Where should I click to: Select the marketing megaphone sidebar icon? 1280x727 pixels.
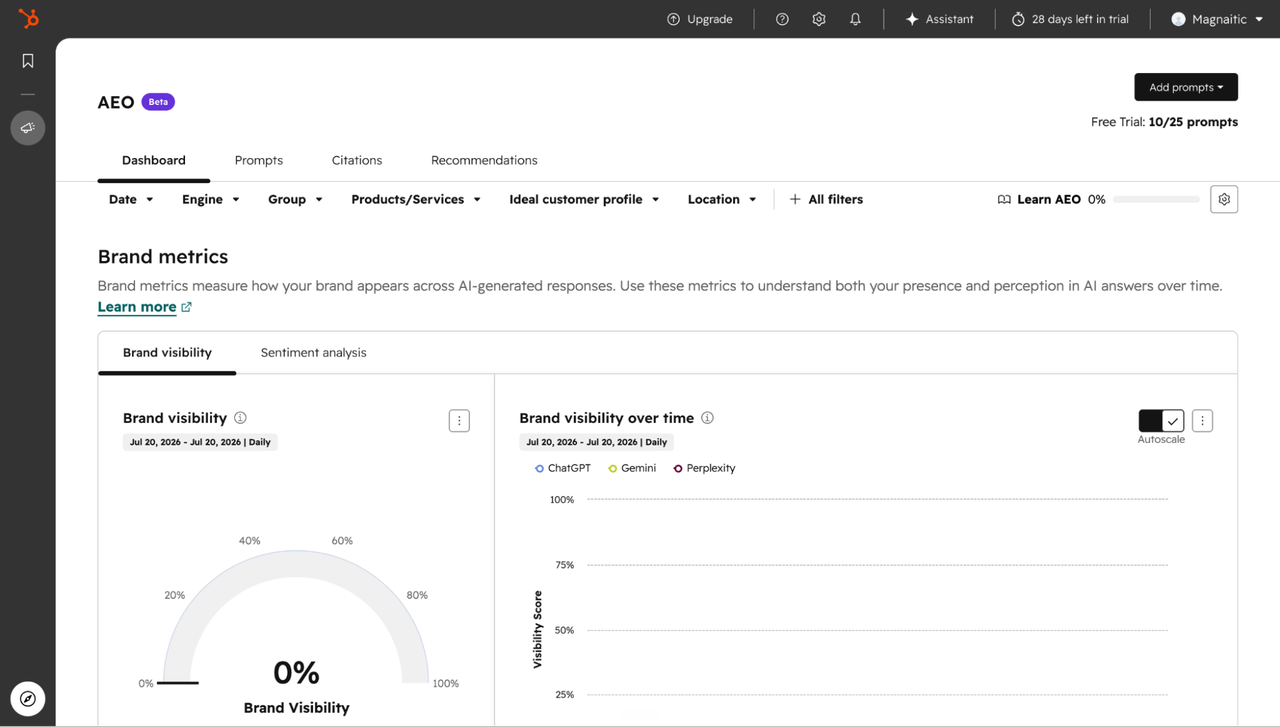[x=28, y=128]
